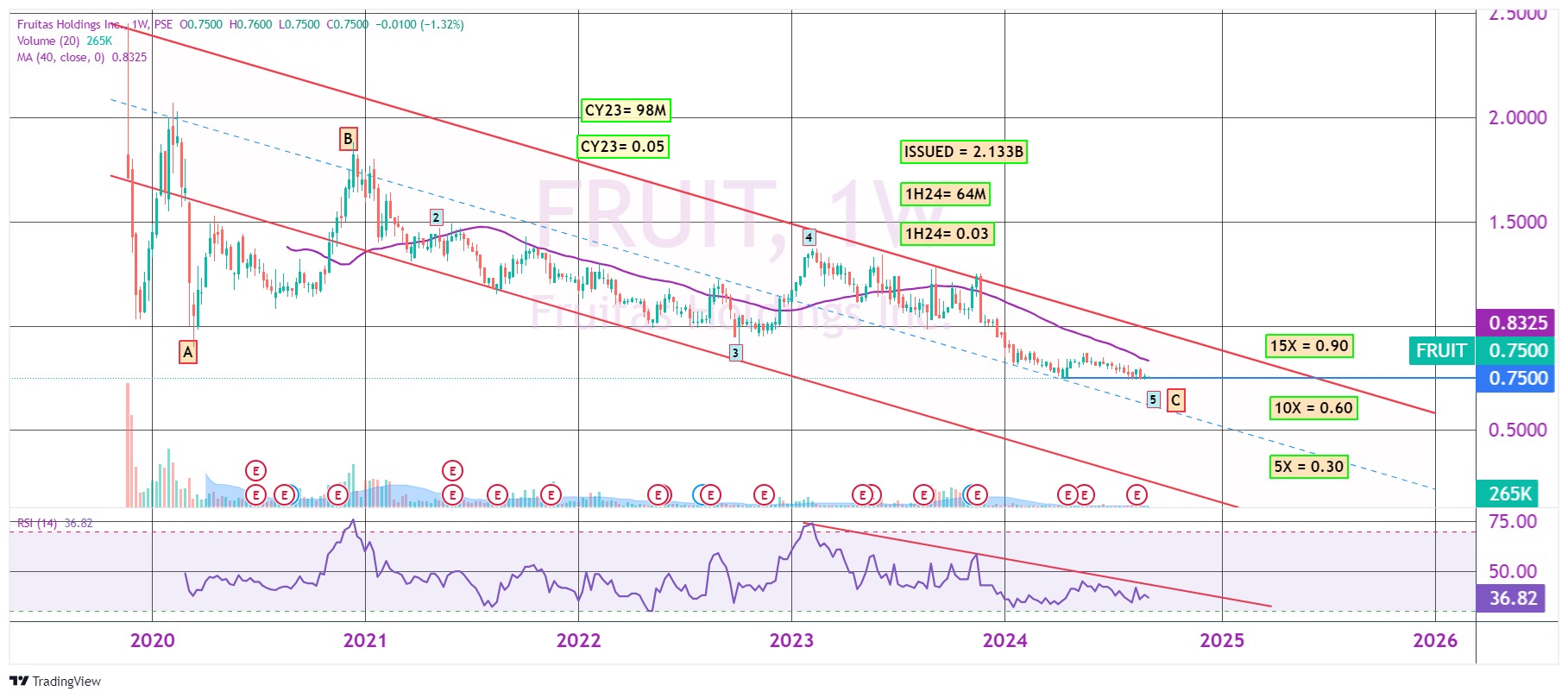1568x698 pixels.
Task: Click the TradingView logo
Action: pos(55,681)
